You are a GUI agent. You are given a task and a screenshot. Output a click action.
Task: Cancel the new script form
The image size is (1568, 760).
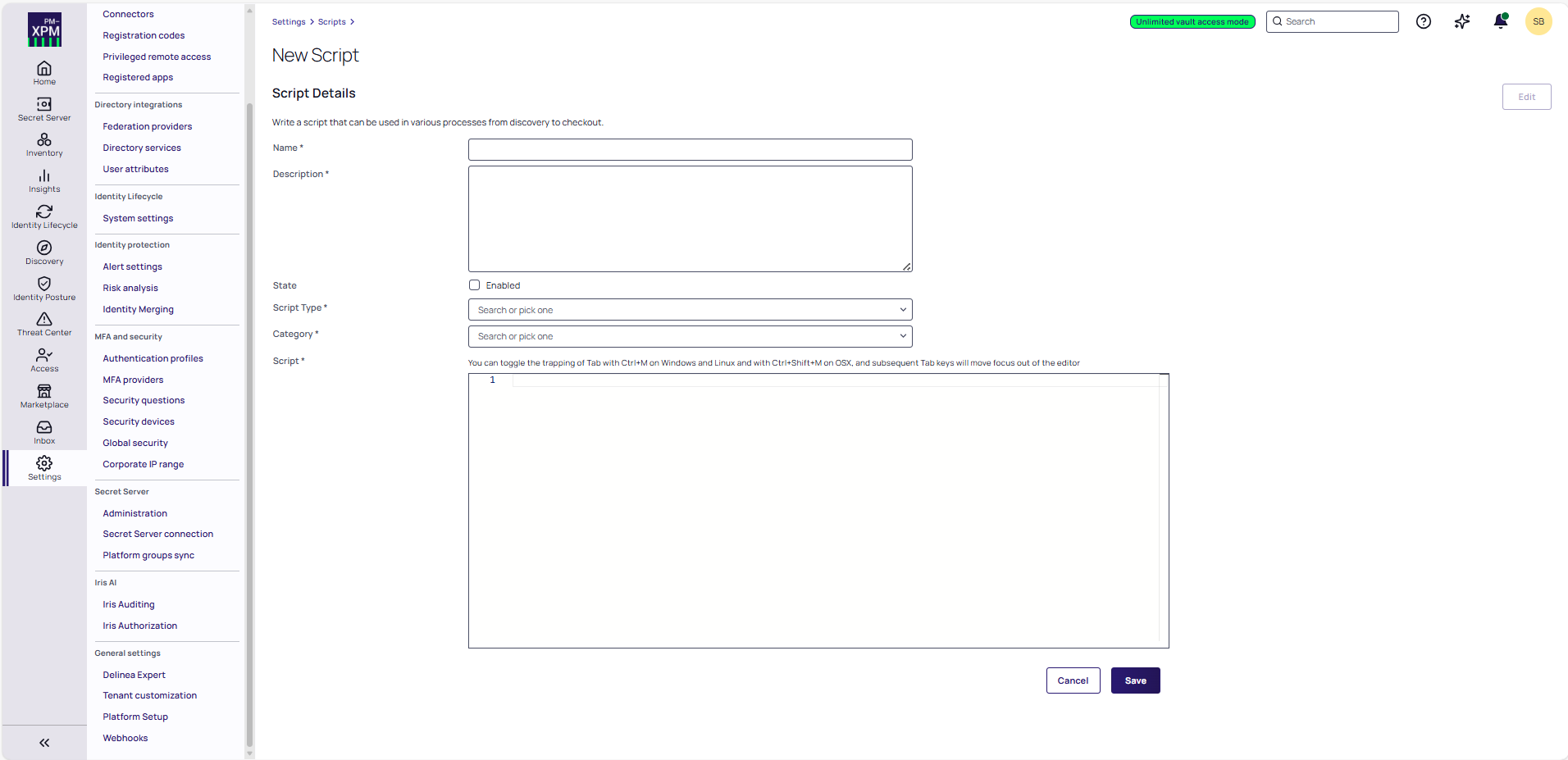(1073, 680)
